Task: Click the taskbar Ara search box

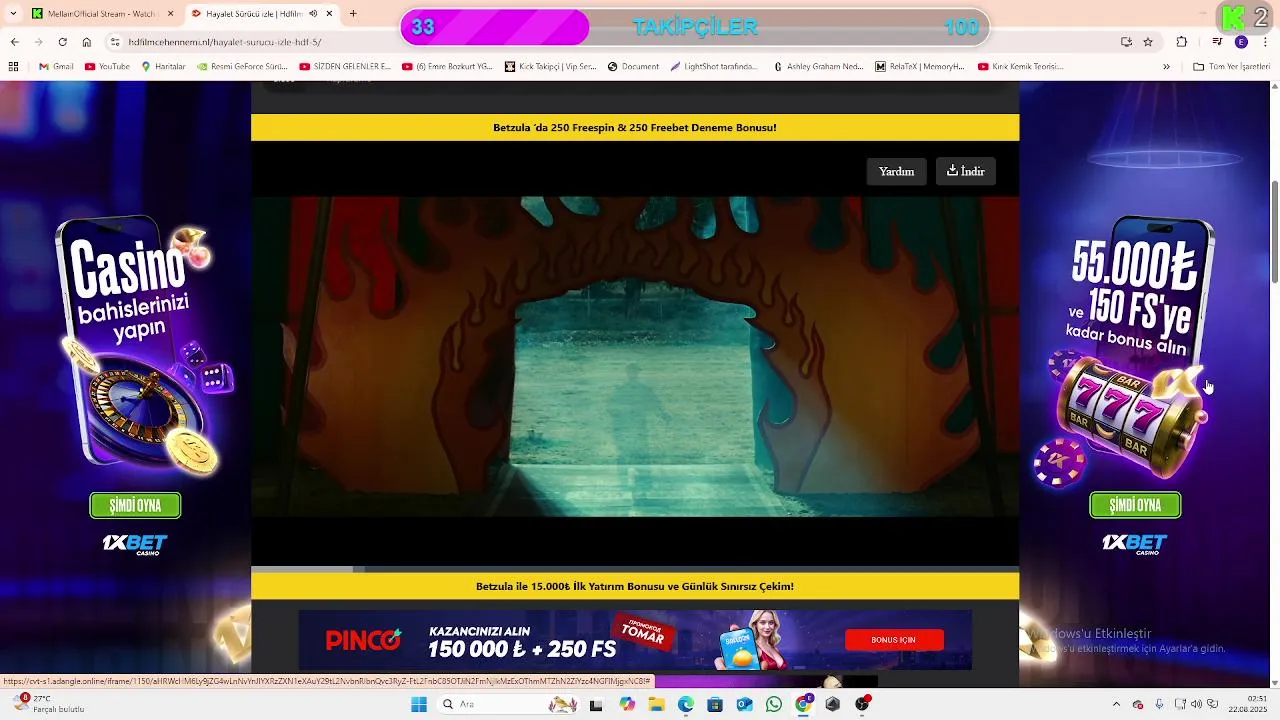Action: (x=508, y=704)
